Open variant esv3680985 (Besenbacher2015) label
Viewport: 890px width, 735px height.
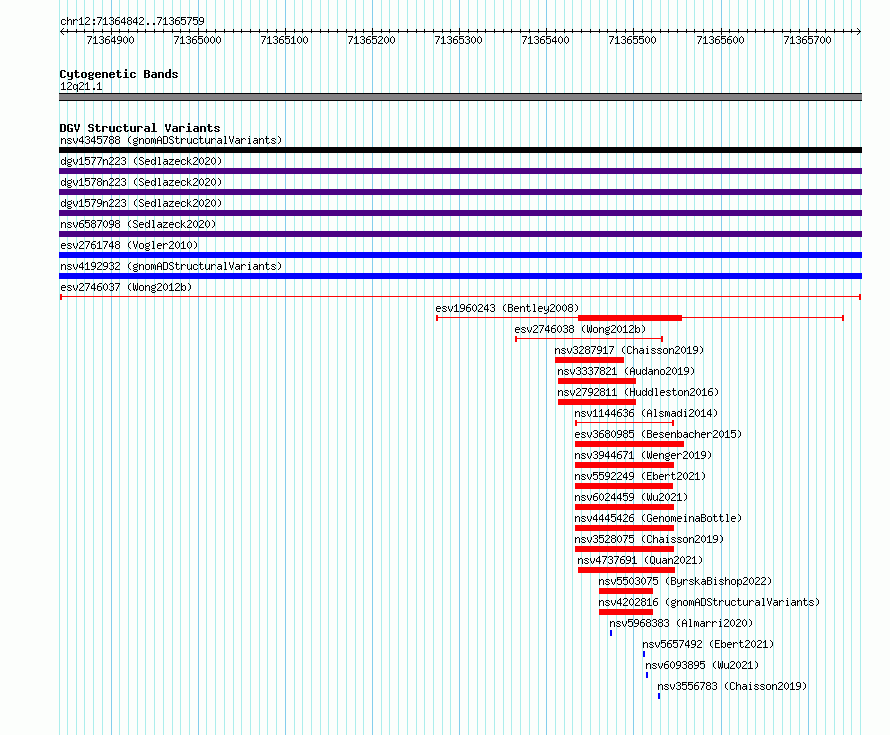[x=658, y=434]
